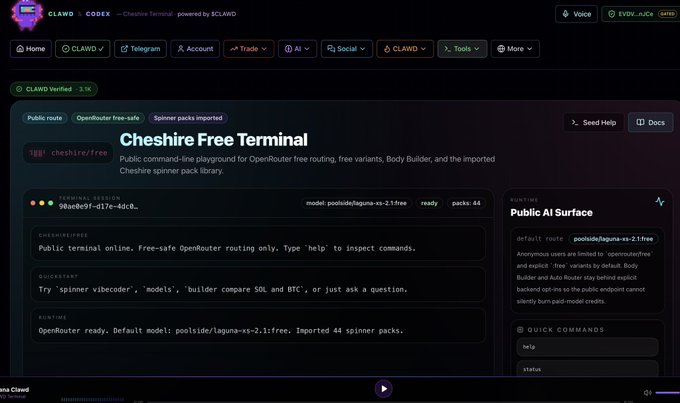This screenshot has height=403, width=680.
Task: Click the Cheshire Free Terminal heading
Action: (213, 140)
